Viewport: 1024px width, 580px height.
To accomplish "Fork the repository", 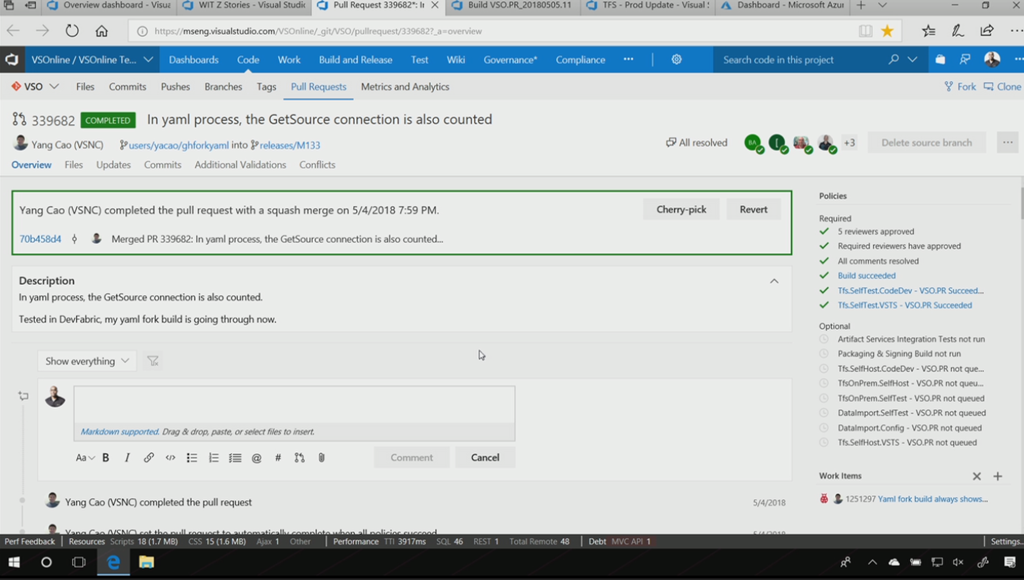I will [960, 86].
